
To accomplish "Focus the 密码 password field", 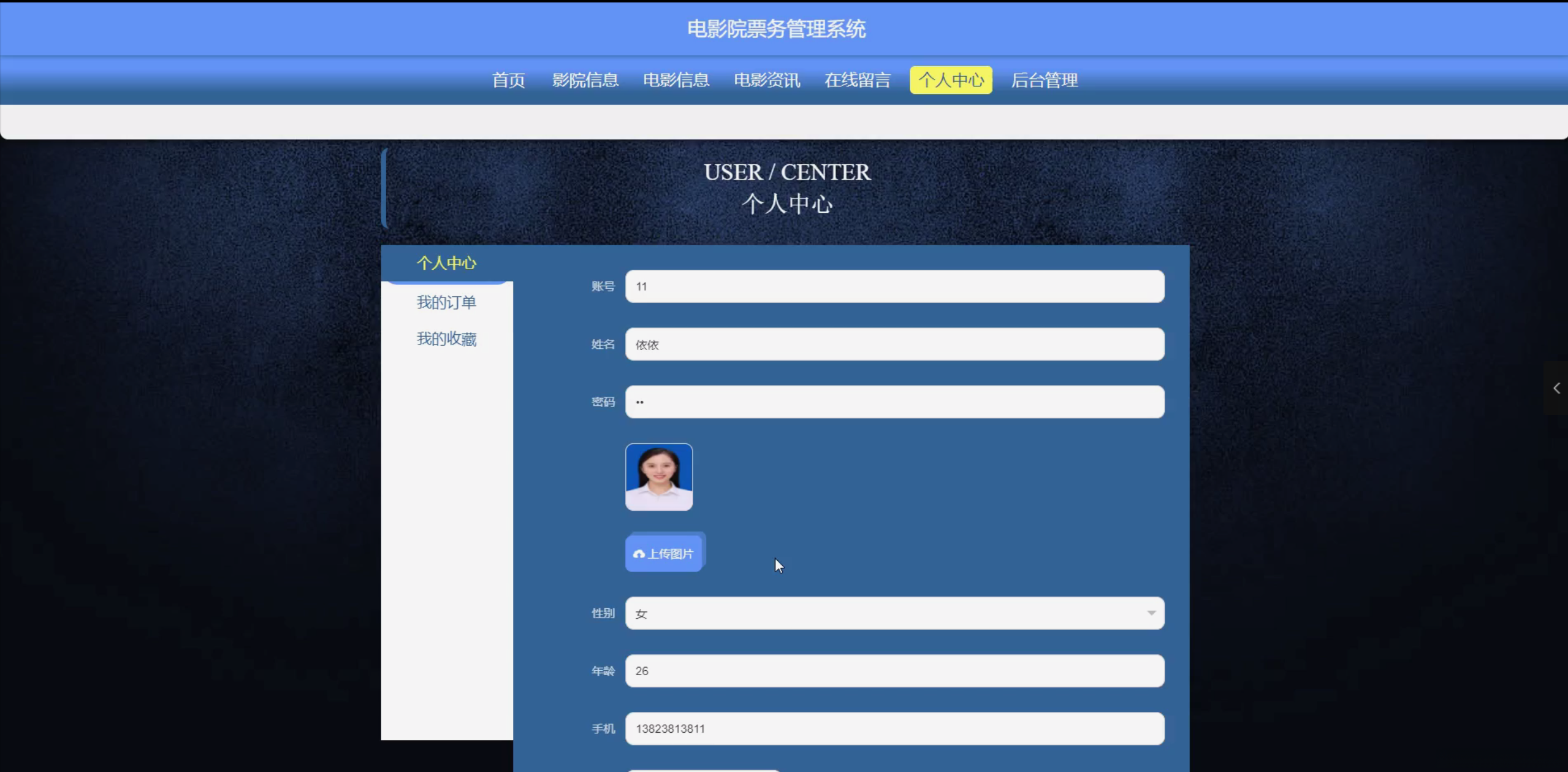I will coord(894,402).
